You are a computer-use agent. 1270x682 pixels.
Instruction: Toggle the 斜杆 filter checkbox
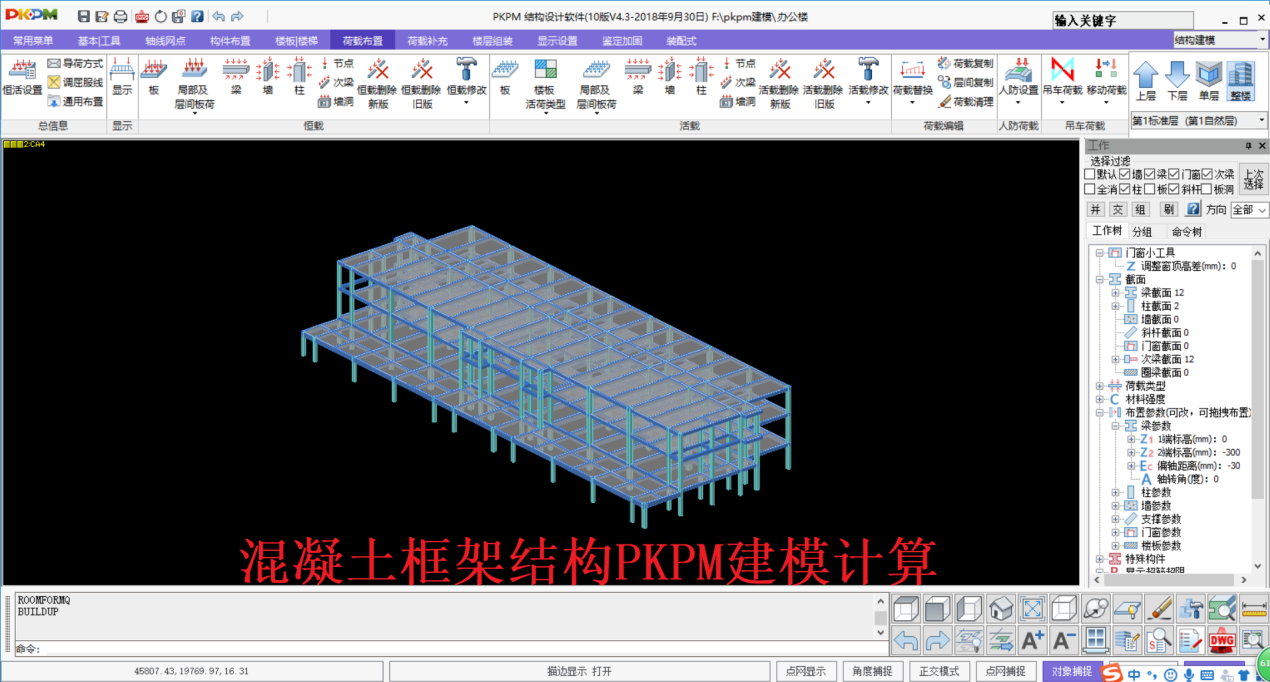click(1174, 189)
